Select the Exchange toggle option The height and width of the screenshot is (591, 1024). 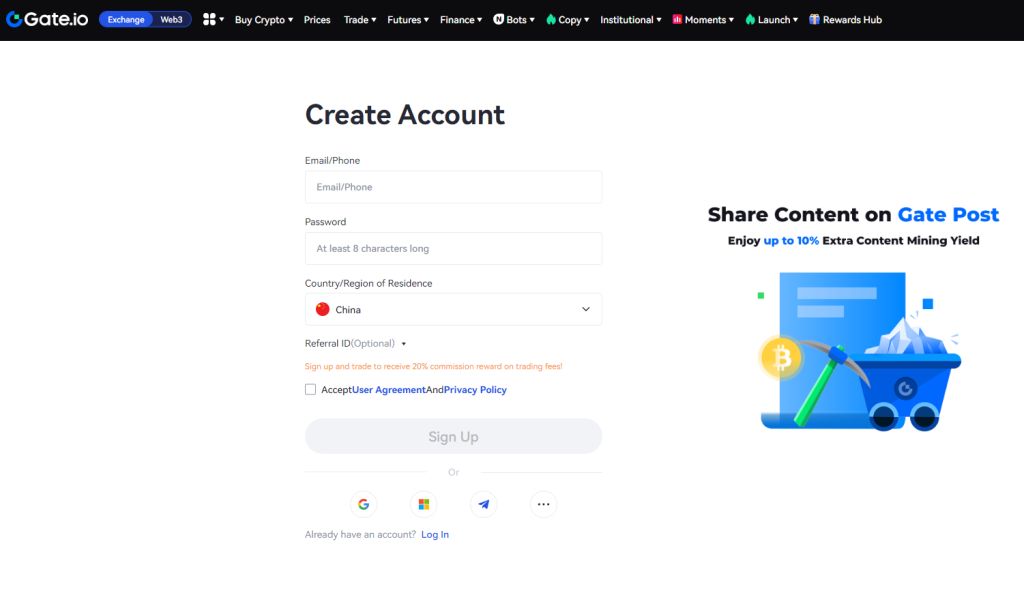[126, 19]
